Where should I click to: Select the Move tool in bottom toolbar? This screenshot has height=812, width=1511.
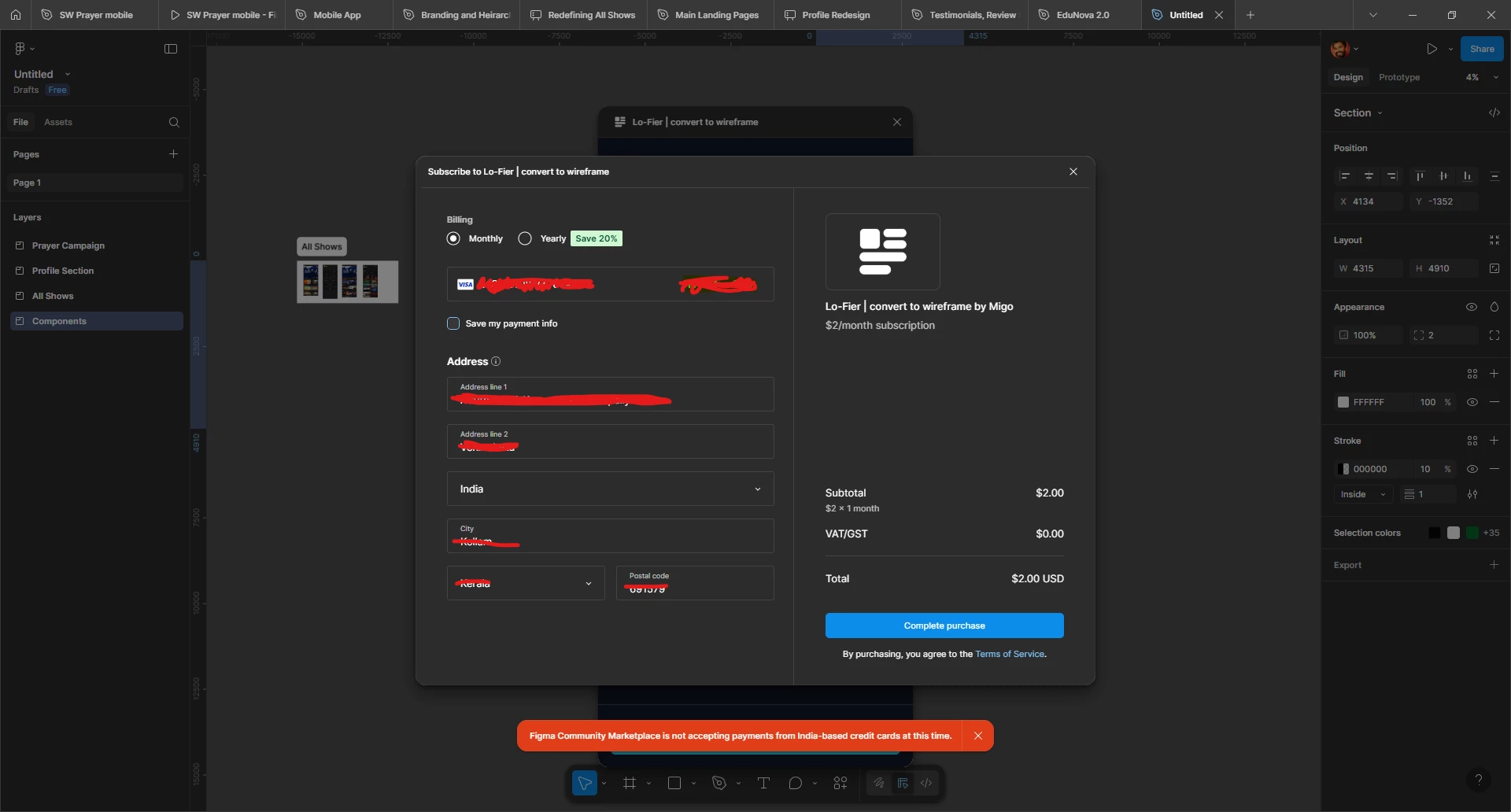(585, 783)
